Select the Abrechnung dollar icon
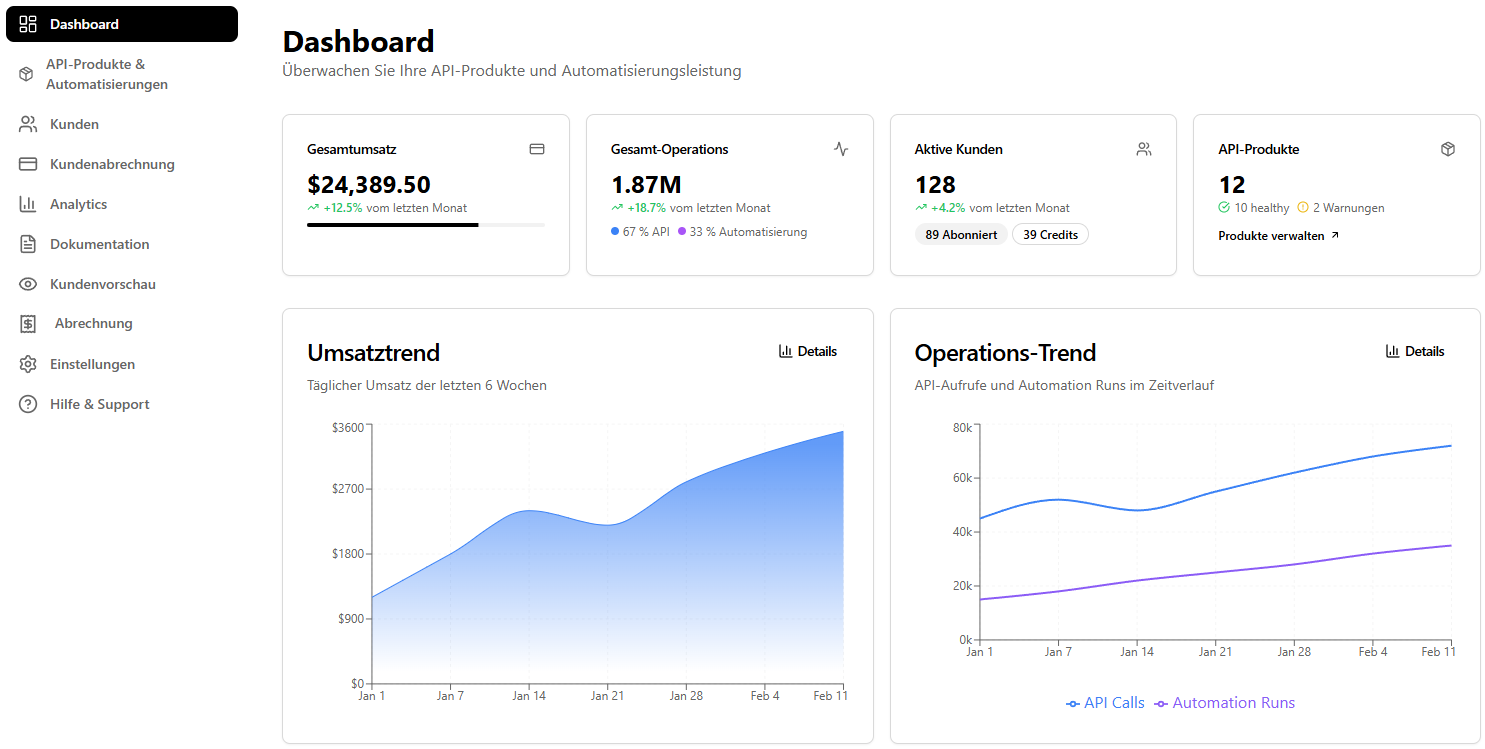Screen dimensions: 1485x749 [x=28, y=323]
